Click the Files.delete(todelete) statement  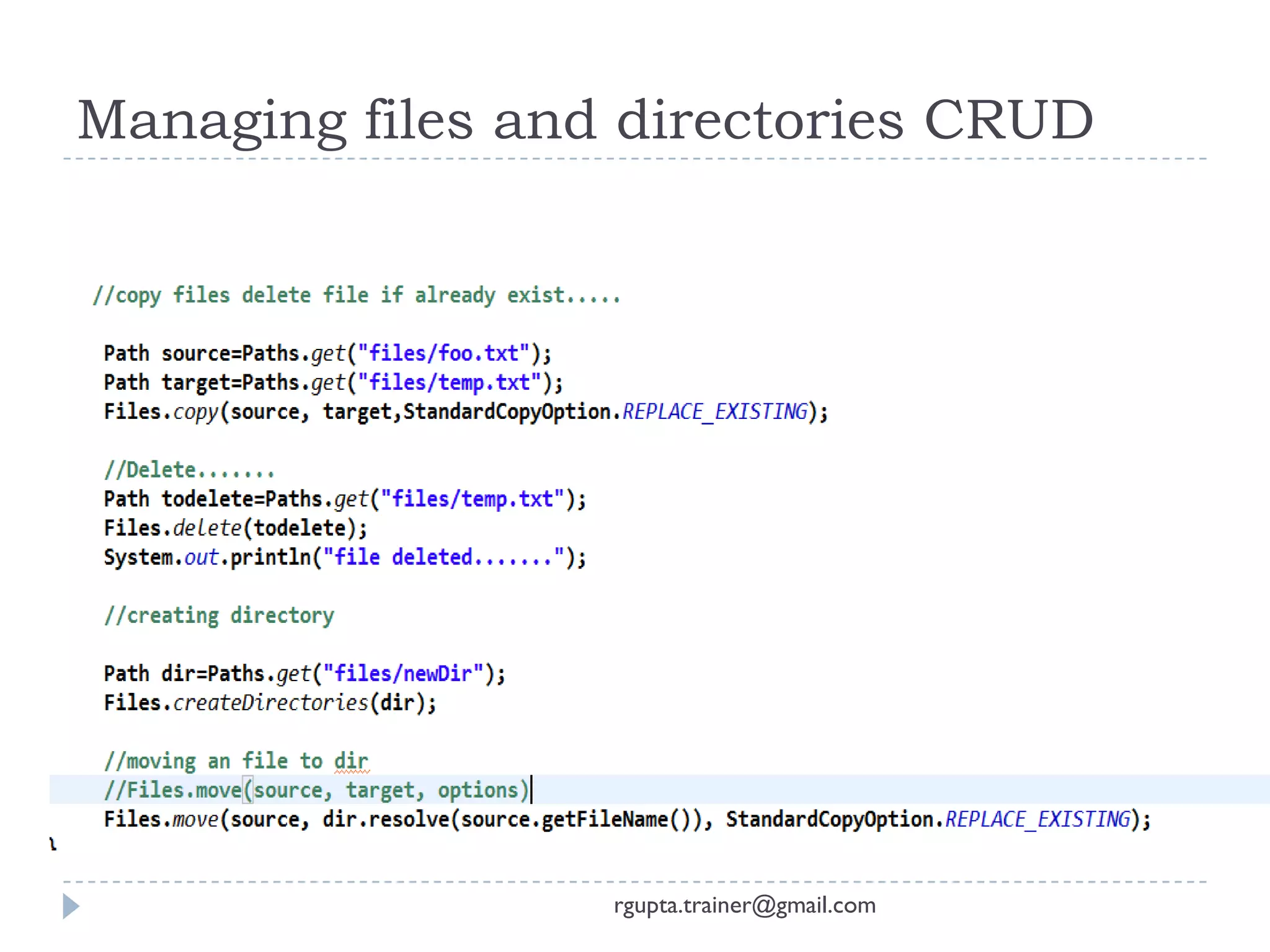[236, 528]
